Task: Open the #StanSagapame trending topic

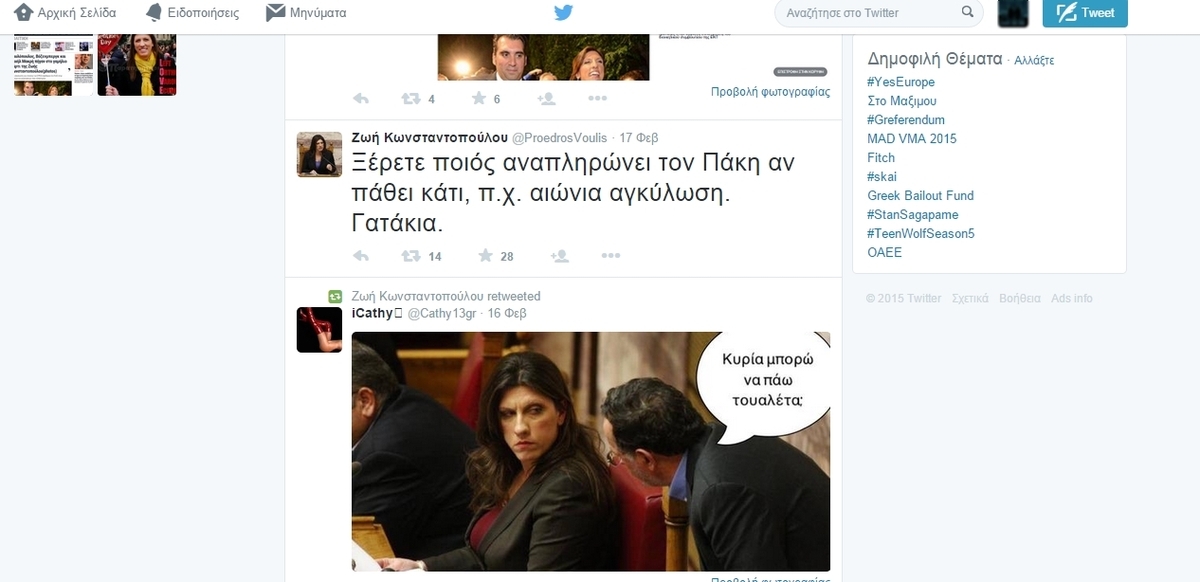Action: click(914, 215)
